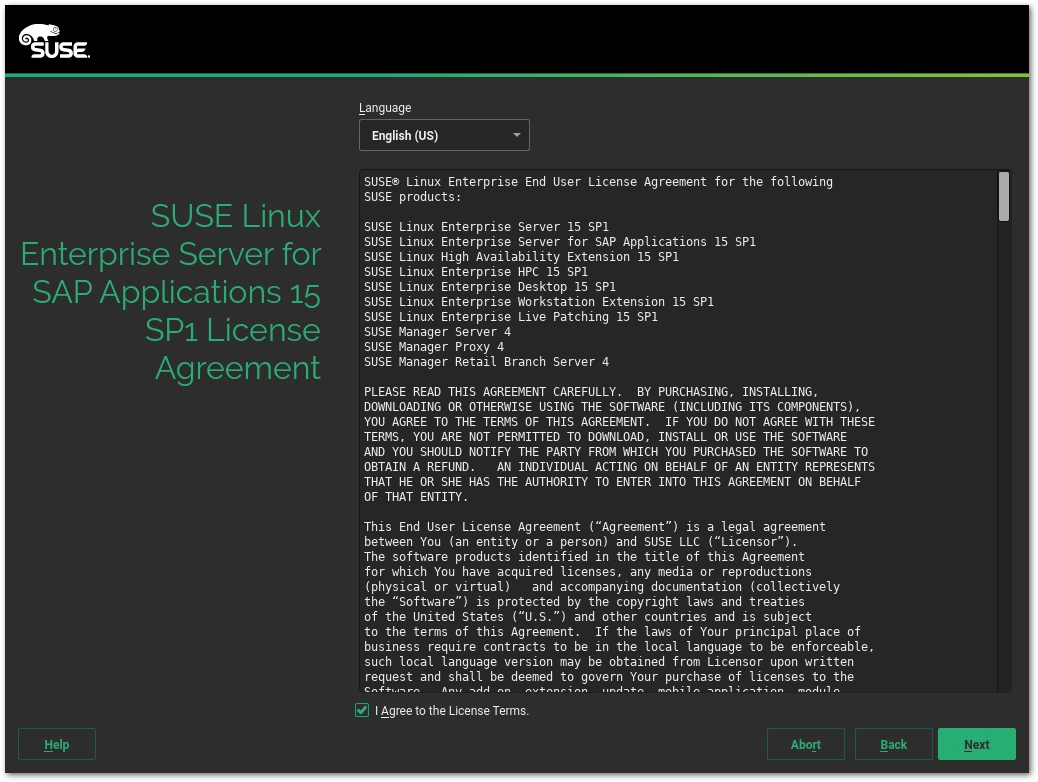Click the 'I Agree to the License Terms' label

(452, 710)
